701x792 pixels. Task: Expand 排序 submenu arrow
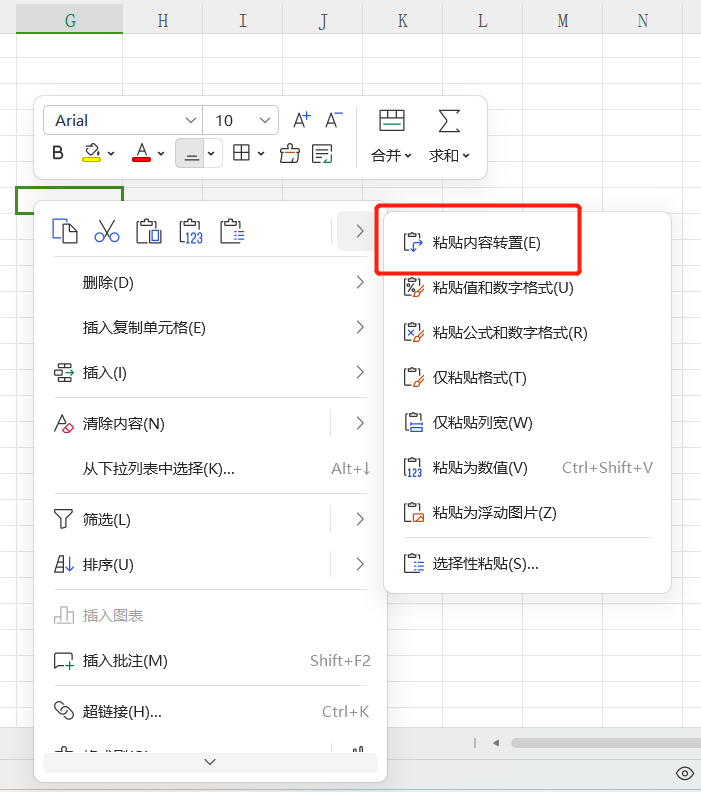pos(360,564)
